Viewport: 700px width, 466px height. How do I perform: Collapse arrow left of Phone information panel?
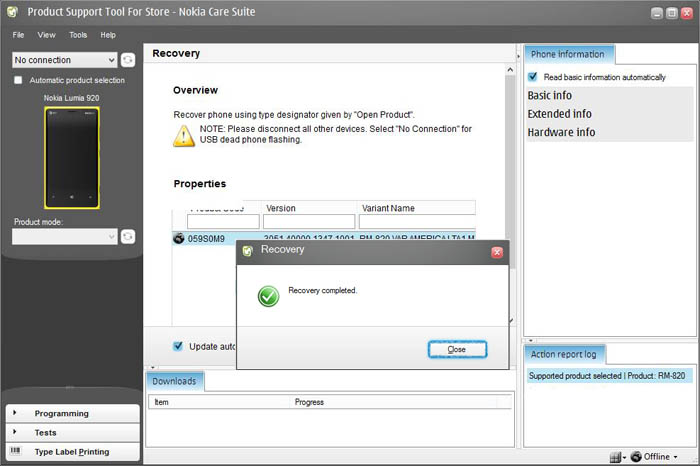click(x=518, y=57)
